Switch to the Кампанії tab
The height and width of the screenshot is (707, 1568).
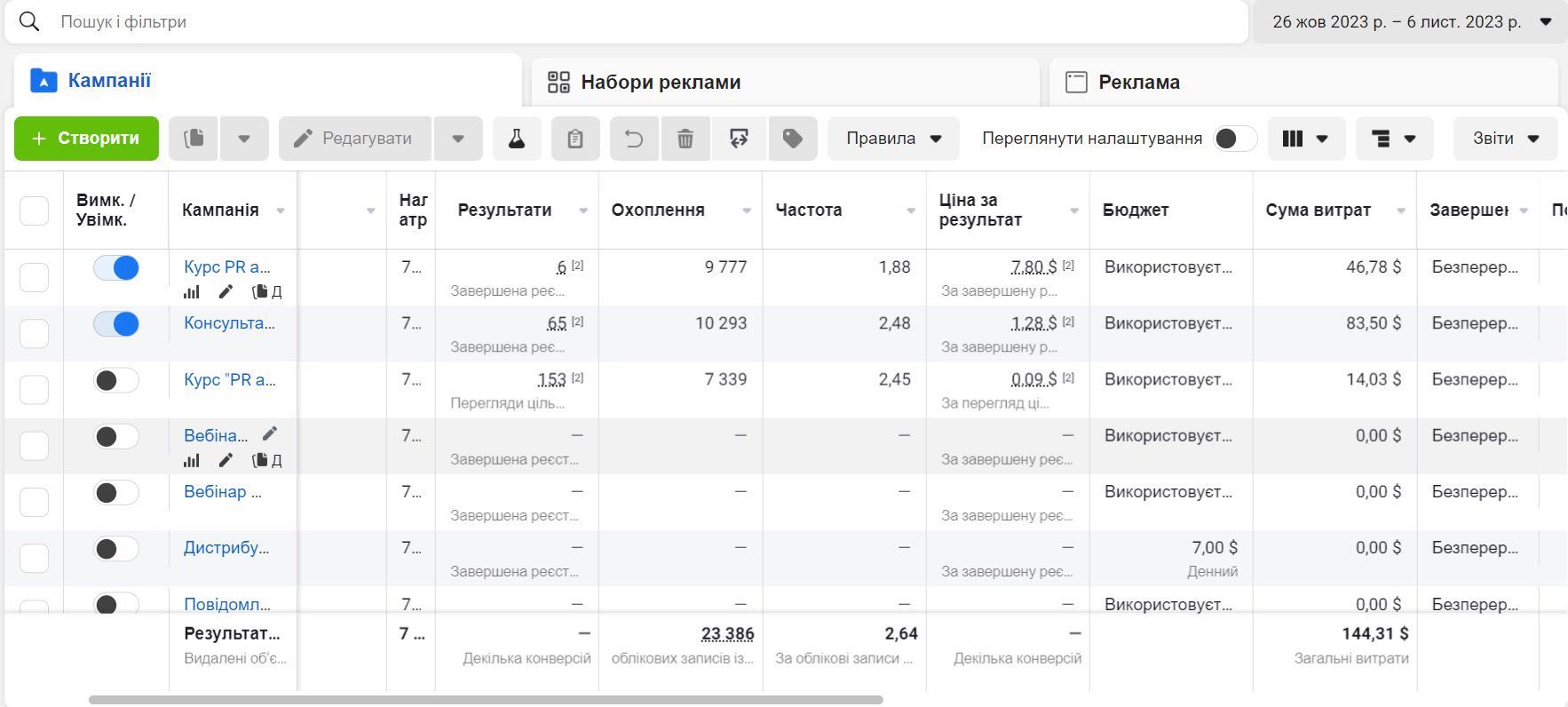pyautogui.click(x=267, y=81)
